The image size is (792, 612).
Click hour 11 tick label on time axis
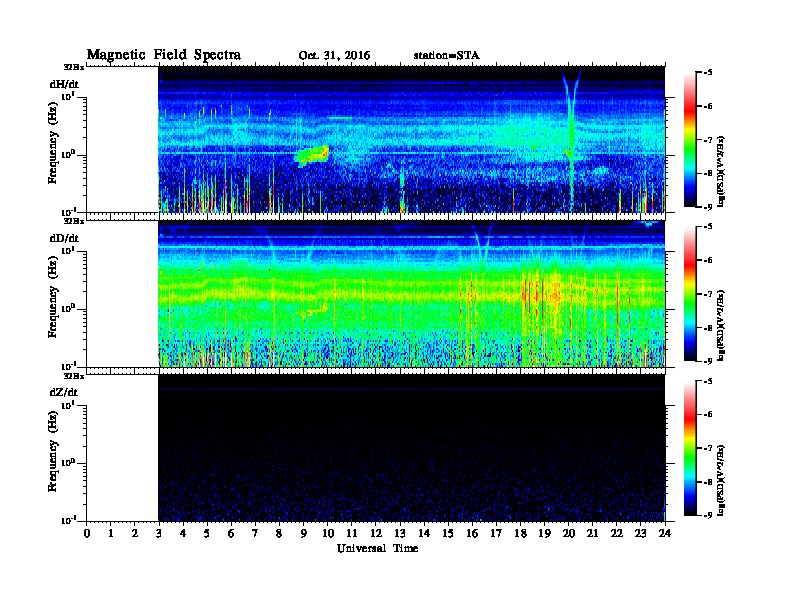coord(352,534)
